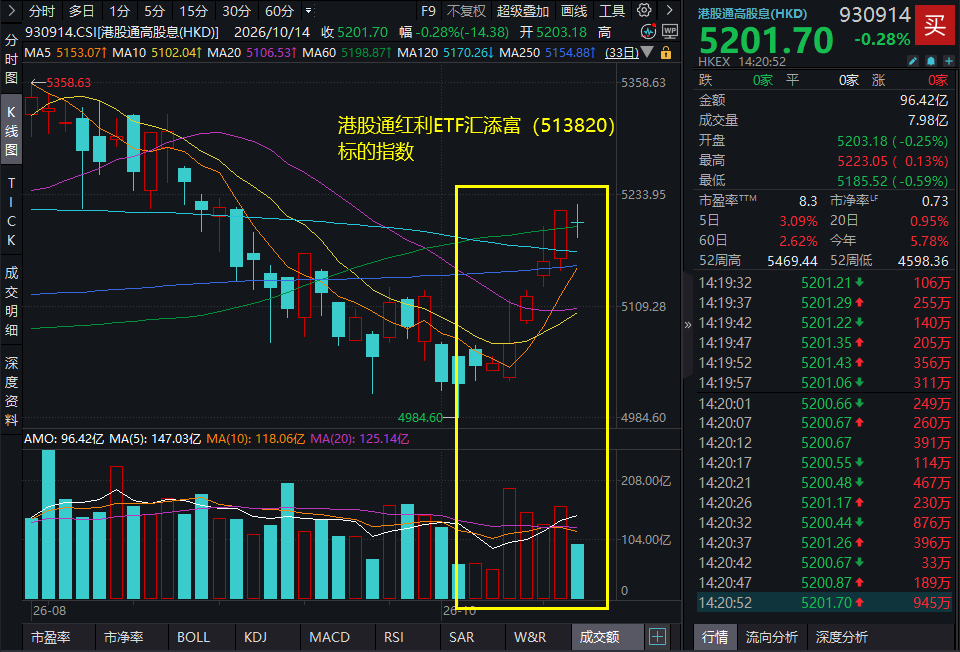Switch to 多日 timeframe
This screenshot has width=960, height=652.
point(81,11)
